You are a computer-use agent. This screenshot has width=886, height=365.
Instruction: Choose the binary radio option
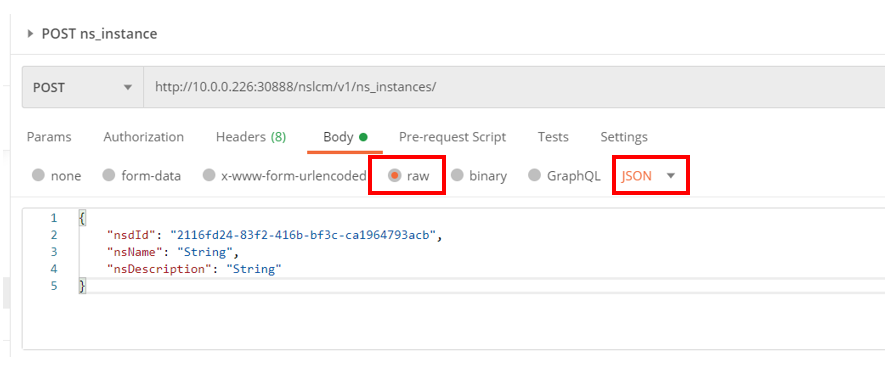[x=457, y=176]
